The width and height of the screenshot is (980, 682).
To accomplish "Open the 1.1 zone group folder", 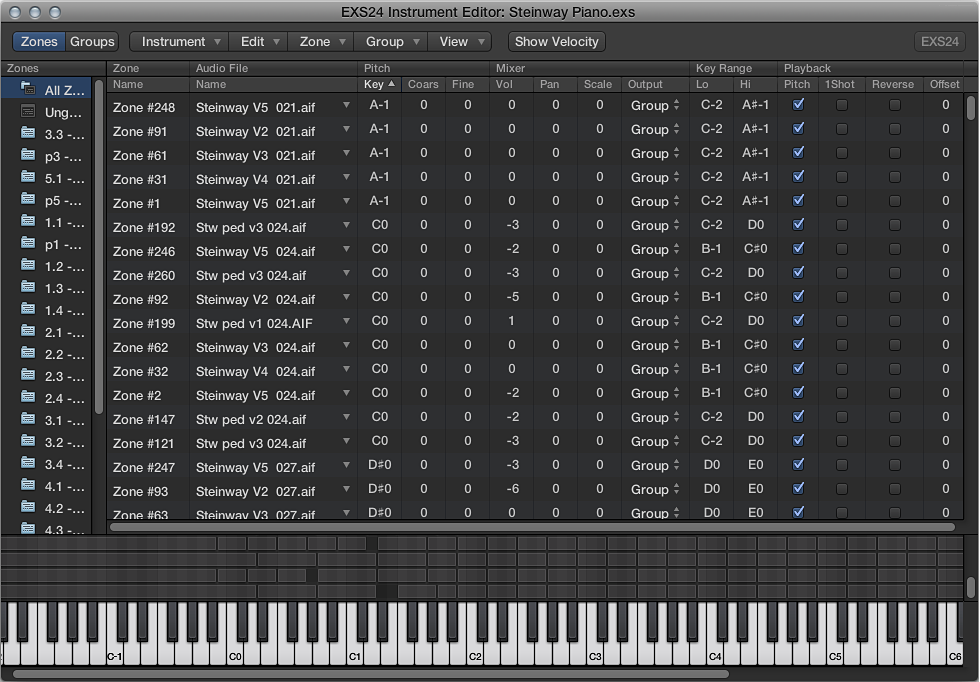I will coord(27,223).
